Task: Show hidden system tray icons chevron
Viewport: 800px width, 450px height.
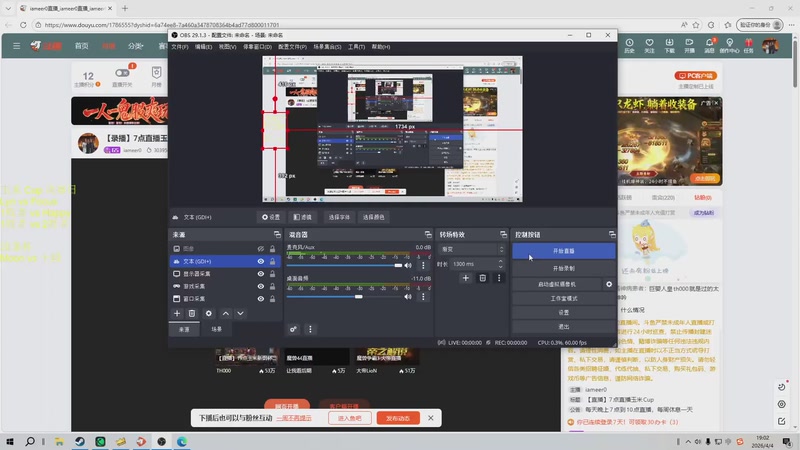Action: pos(688,441)
